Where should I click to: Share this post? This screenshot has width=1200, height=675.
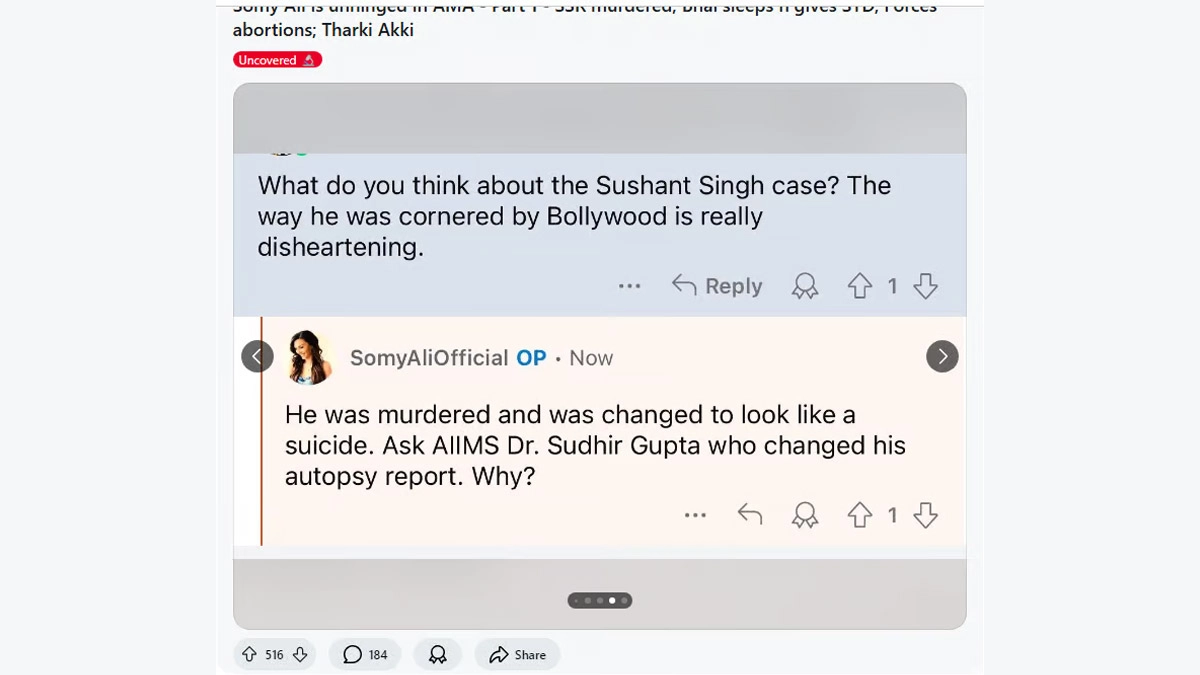tap(517, 655)
